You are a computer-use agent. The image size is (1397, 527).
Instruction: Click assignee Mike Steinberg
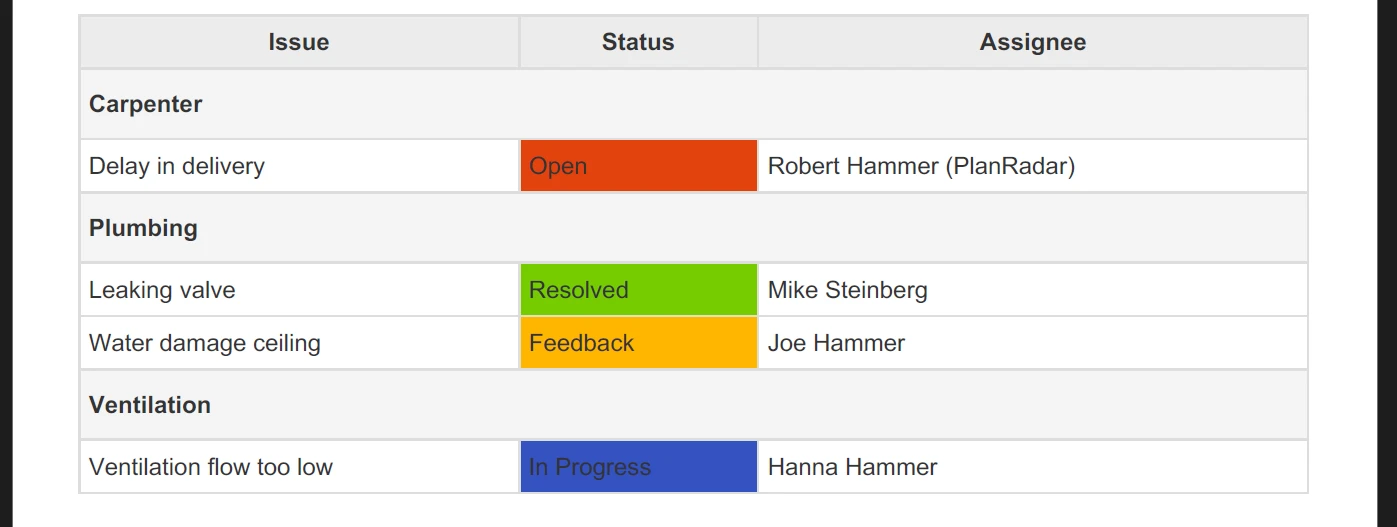847,290
